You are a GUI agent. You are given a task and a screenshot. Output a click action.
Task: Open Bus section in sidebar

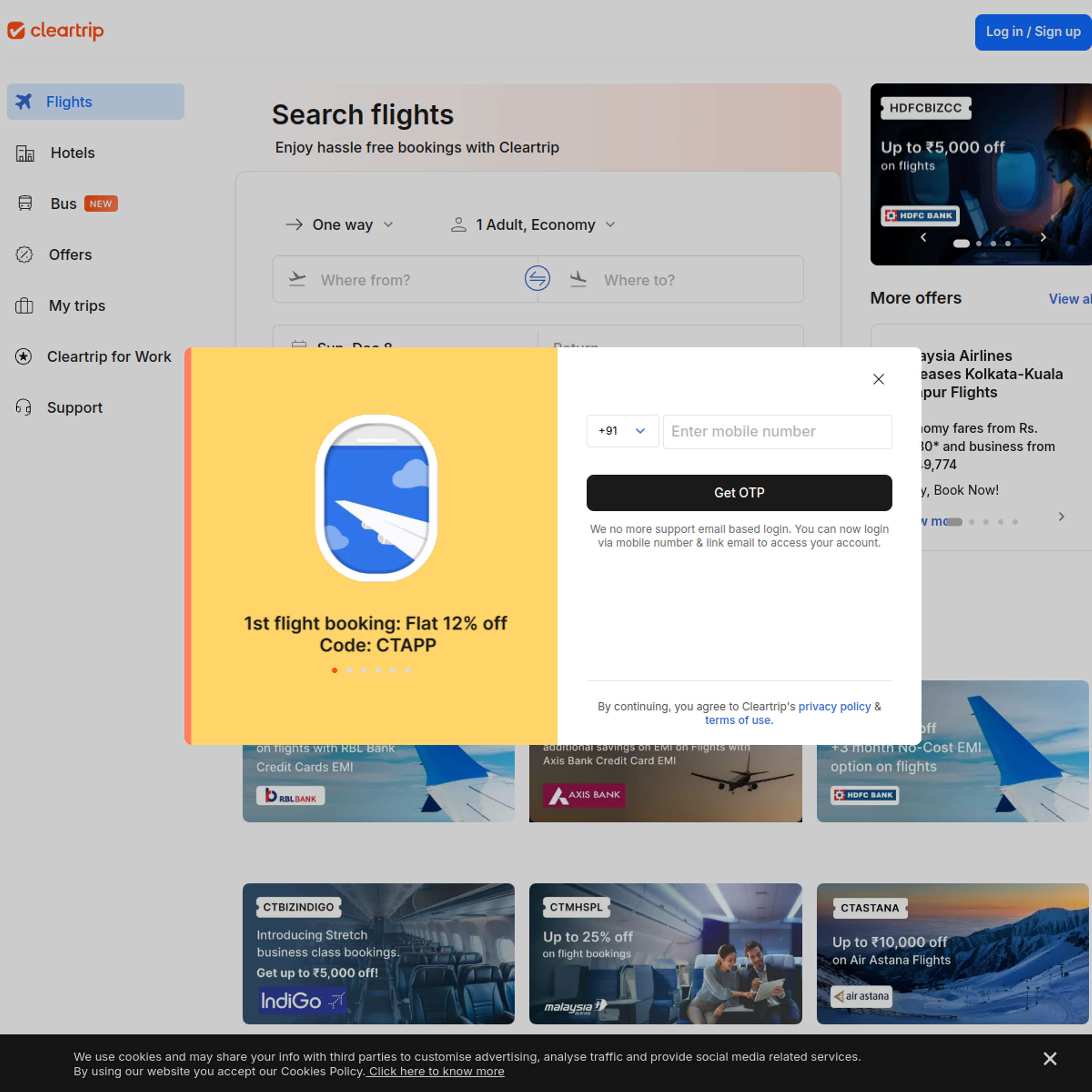63,204
